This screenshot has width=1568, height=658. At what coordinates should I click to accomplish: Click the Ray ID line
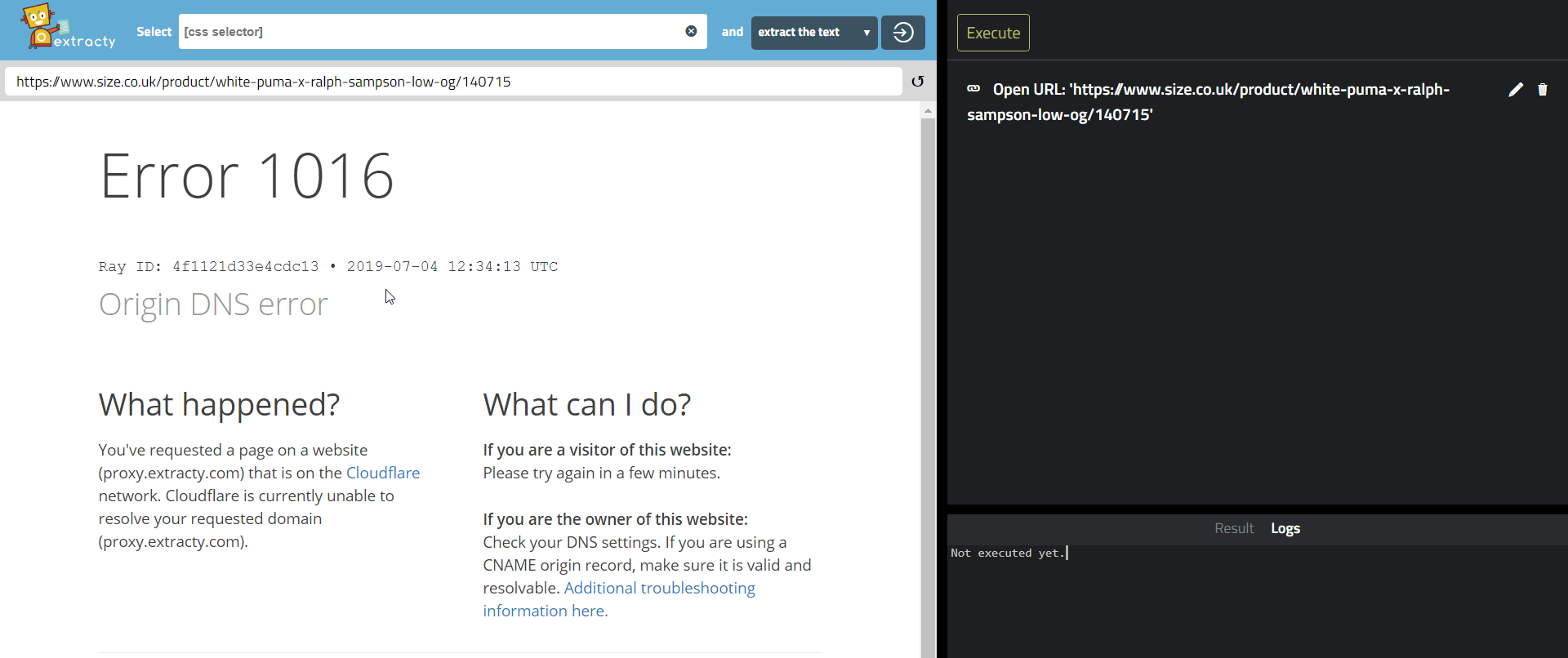point(328,266)
